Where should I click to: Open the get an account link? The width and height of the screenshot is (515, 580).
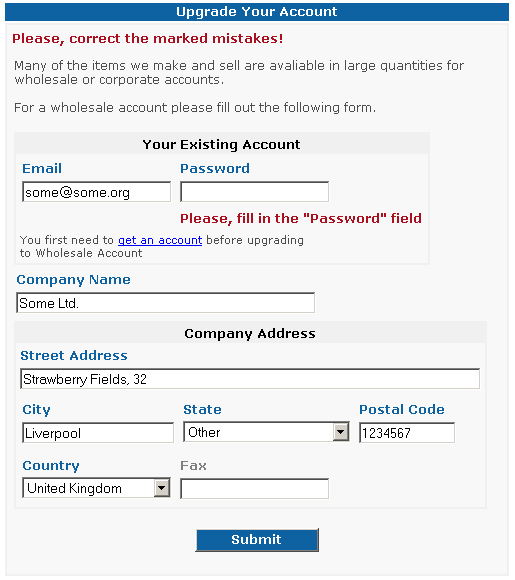click(160, 240)
